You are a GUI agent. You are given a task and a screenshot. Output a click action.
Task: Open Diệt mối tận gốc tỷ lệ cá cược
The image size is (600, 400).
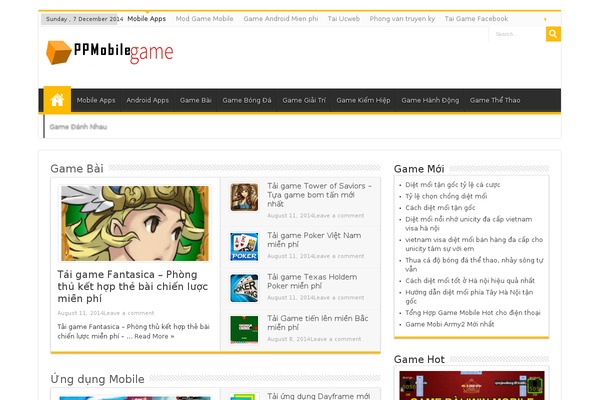453,184
